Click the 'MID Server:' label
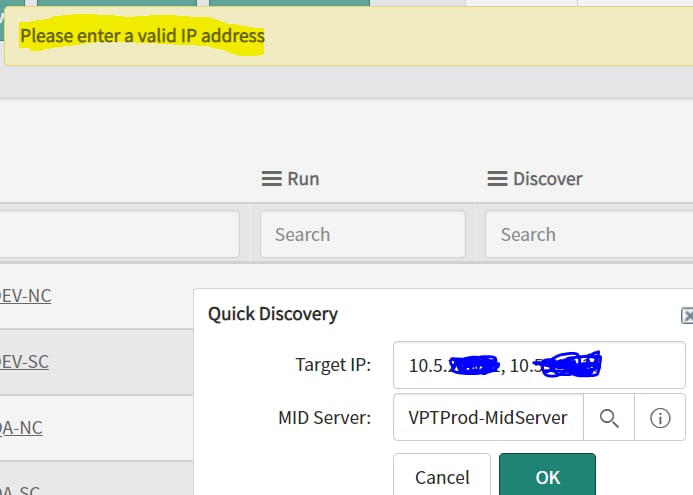 (x=324, y=418)
